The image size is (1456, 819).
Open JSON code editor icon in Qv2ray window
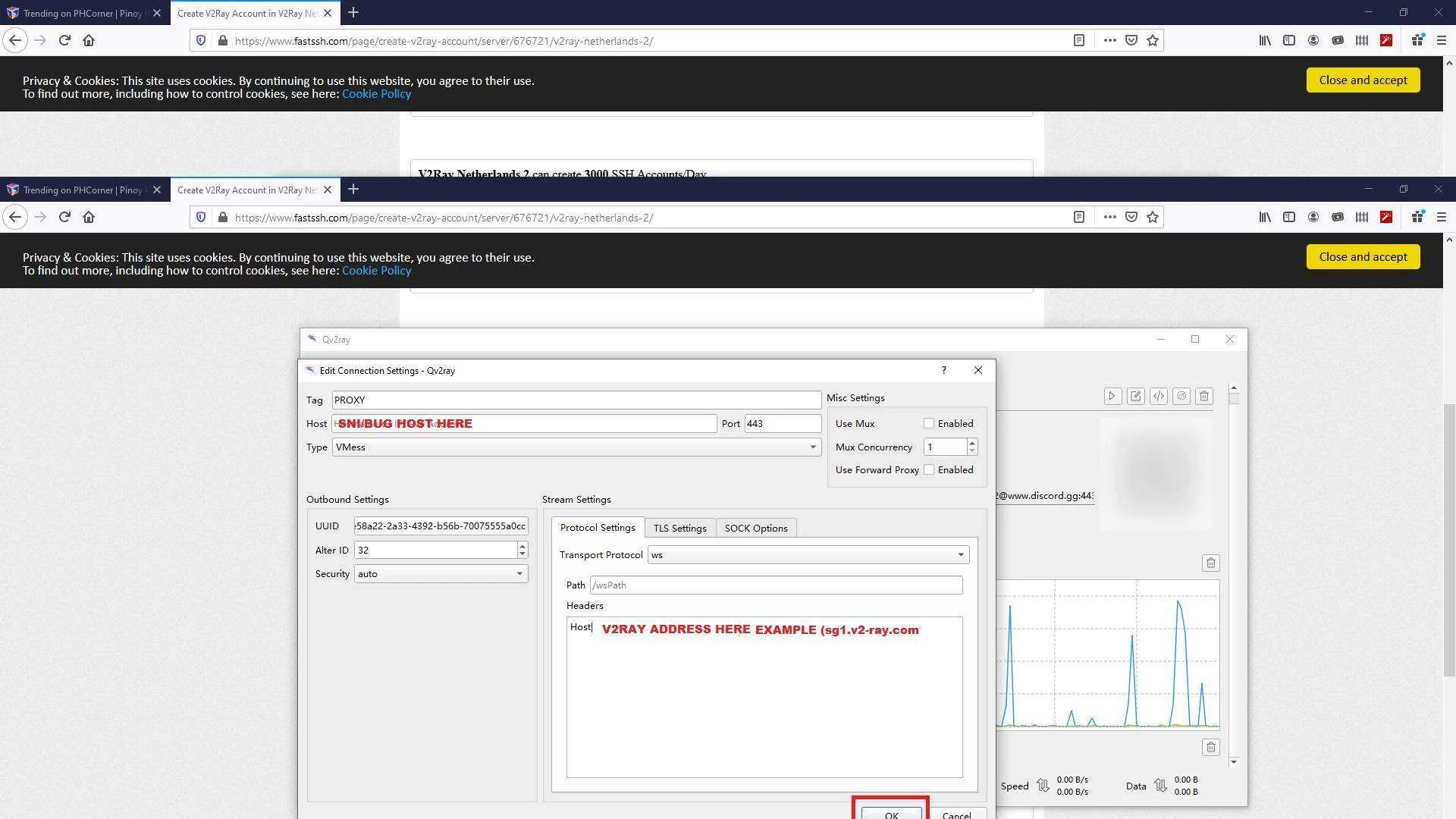(x=1159, y=396)
